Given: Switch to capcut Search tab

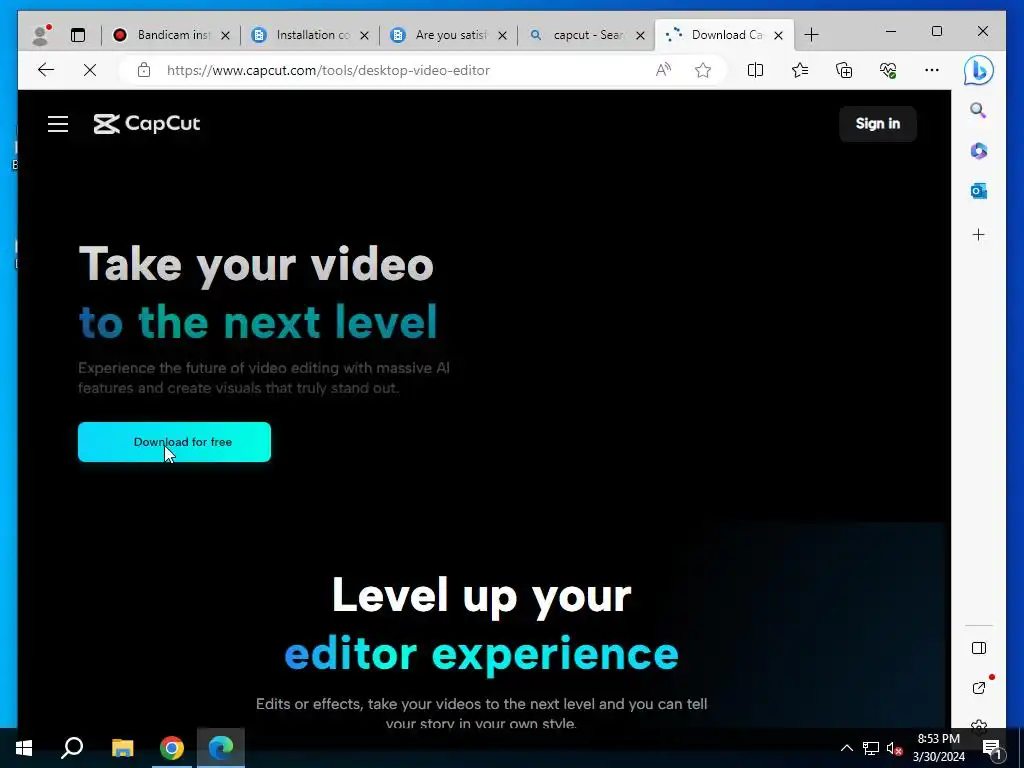Looking at the screenshot, I should point(586,35).
